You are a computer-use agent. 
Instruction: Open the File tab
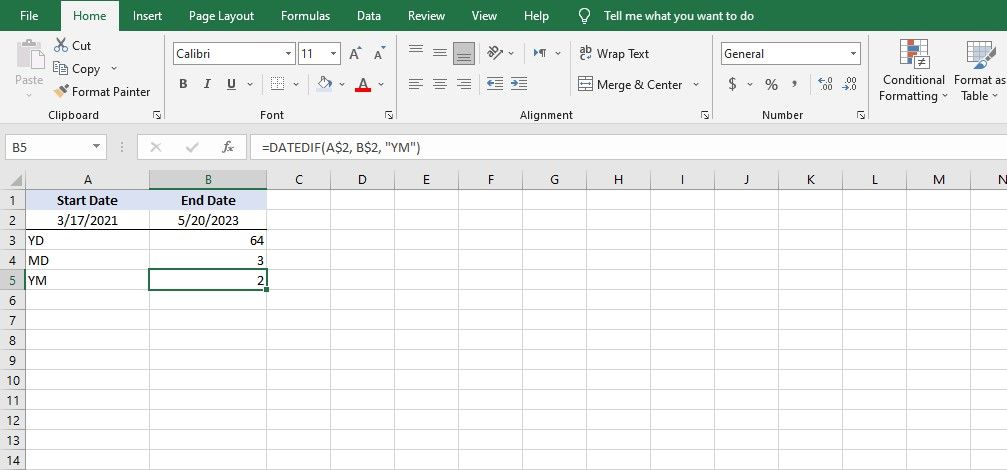(x=29, y=16)
